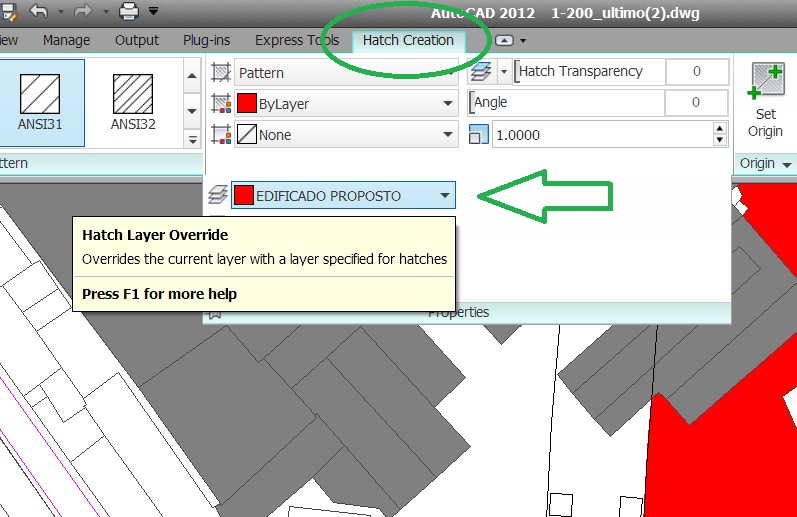
Task: Click the Plot printer icon
Action: [x=129, y=11]
